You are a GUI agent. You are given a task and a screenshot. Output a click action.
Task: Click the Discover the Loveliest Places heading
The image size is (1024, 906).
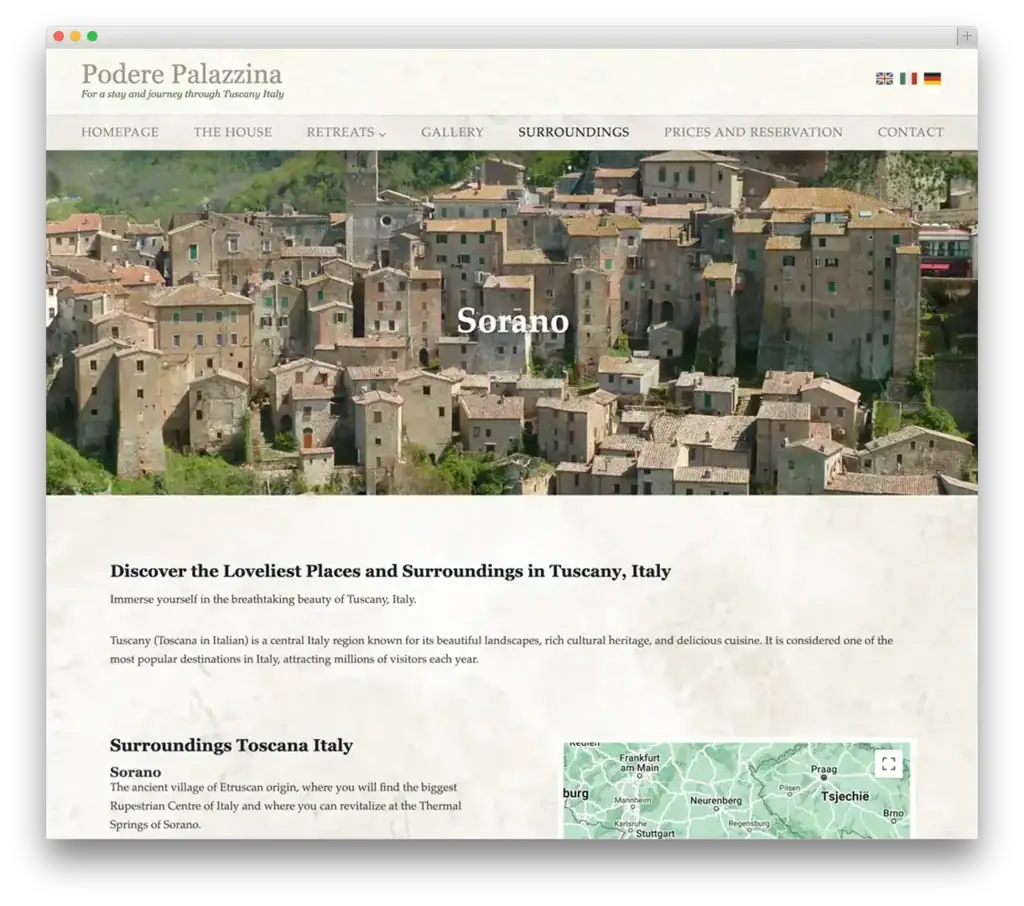(x=391, y=571)
